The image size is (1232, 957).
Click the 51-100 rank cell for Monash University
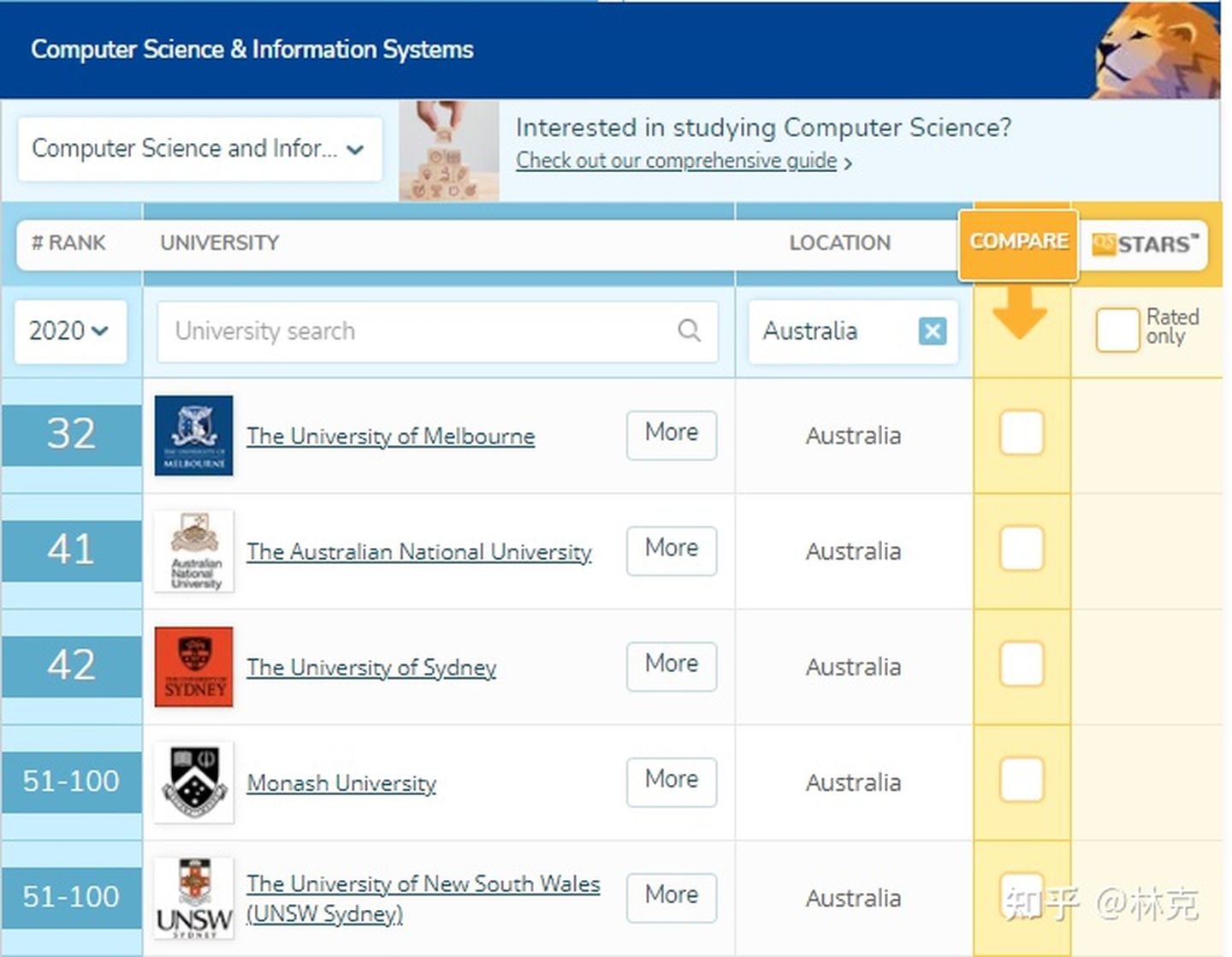71,782
